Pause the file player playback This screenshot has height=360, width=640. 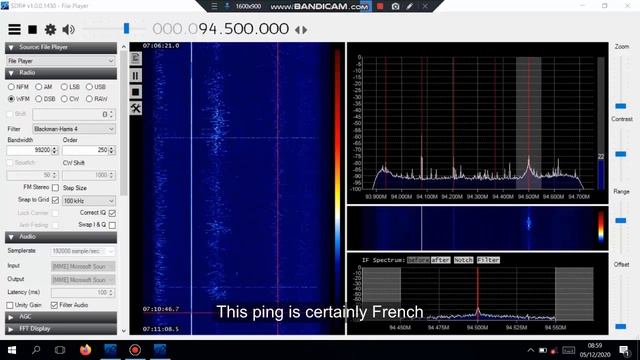[x=136, y=76]
